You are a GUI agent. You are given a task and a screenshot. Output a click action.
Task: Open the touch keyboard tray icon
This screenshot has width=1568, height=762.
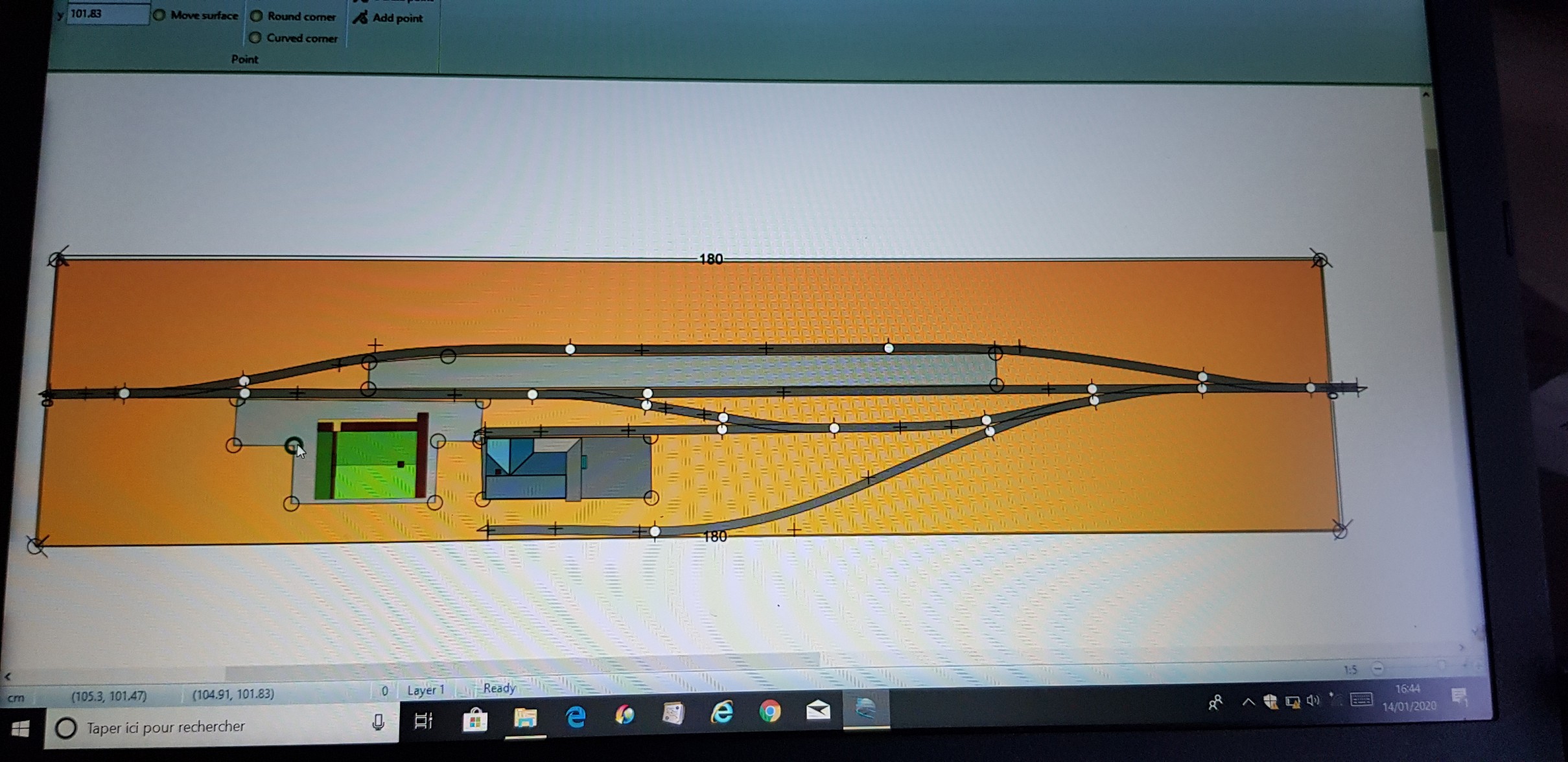tap(1361, 699)
